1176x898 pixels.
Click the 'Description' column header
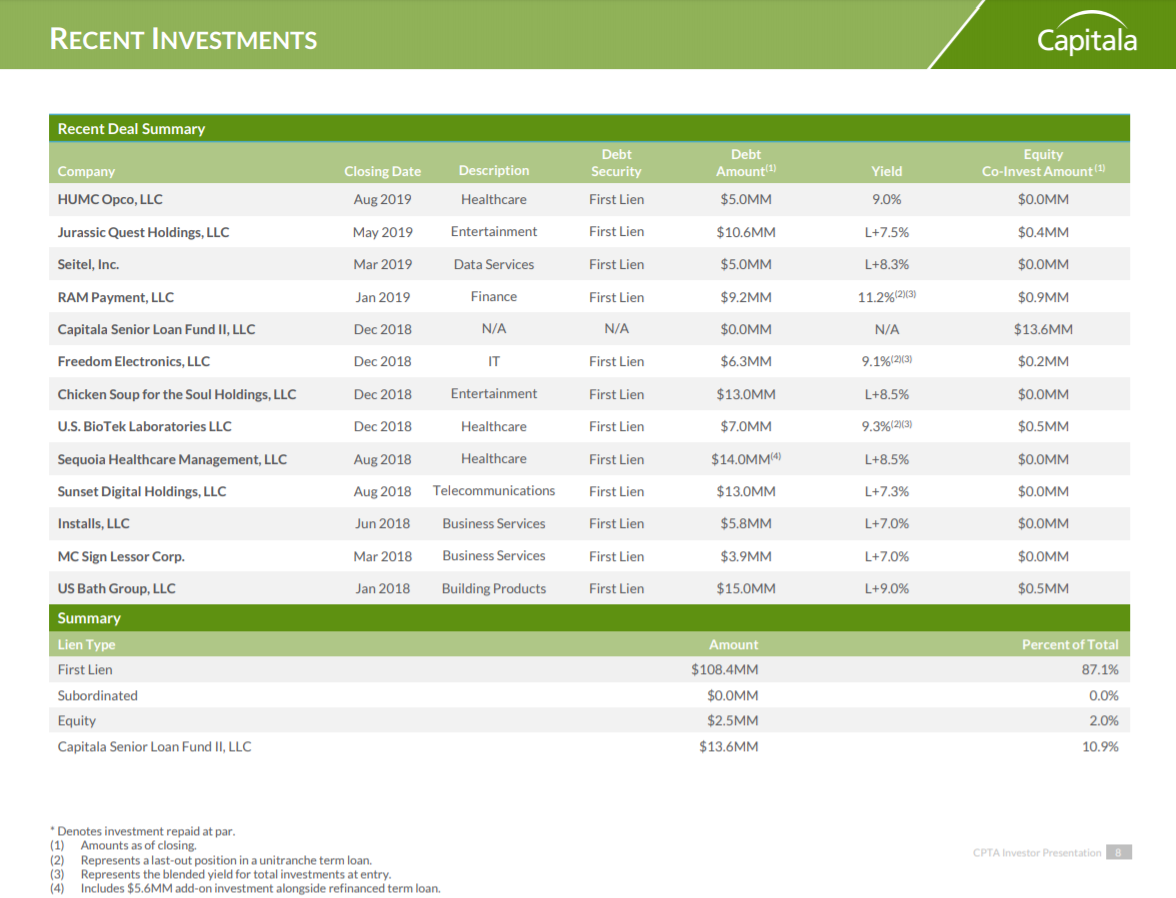[x=494, y=170]
